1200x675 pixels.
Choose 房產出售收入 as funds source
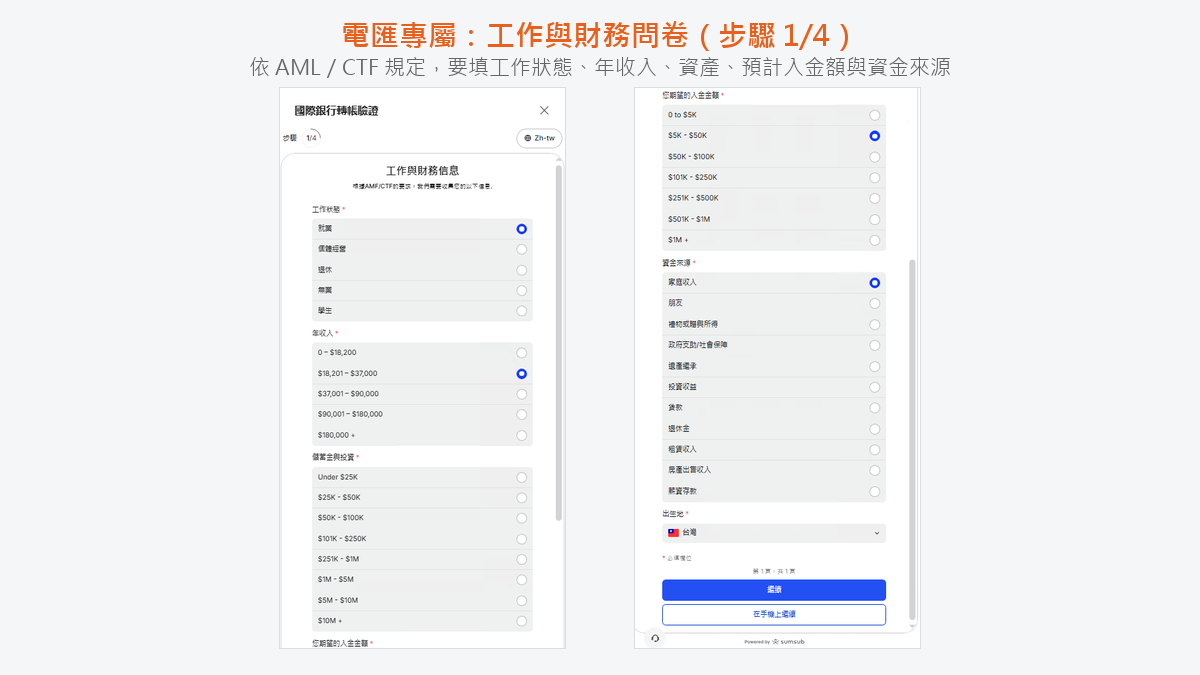pos(774,470)
